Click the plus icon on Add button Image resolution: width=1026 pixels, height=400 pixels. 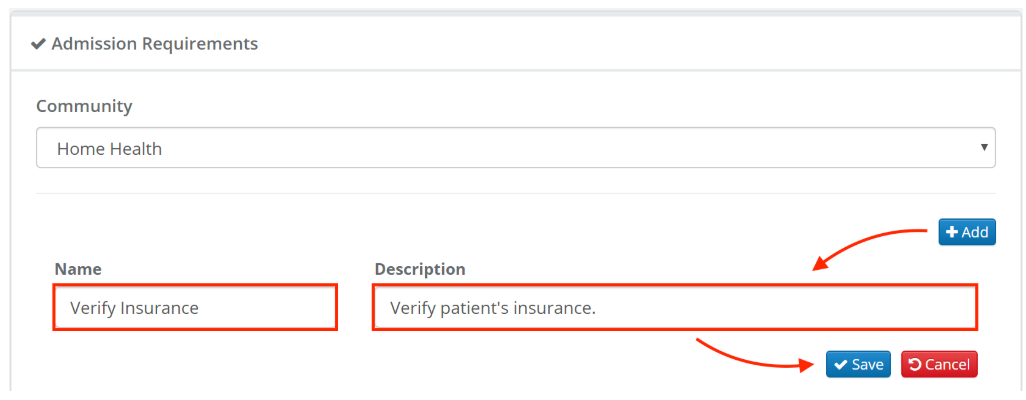[952, 232]
